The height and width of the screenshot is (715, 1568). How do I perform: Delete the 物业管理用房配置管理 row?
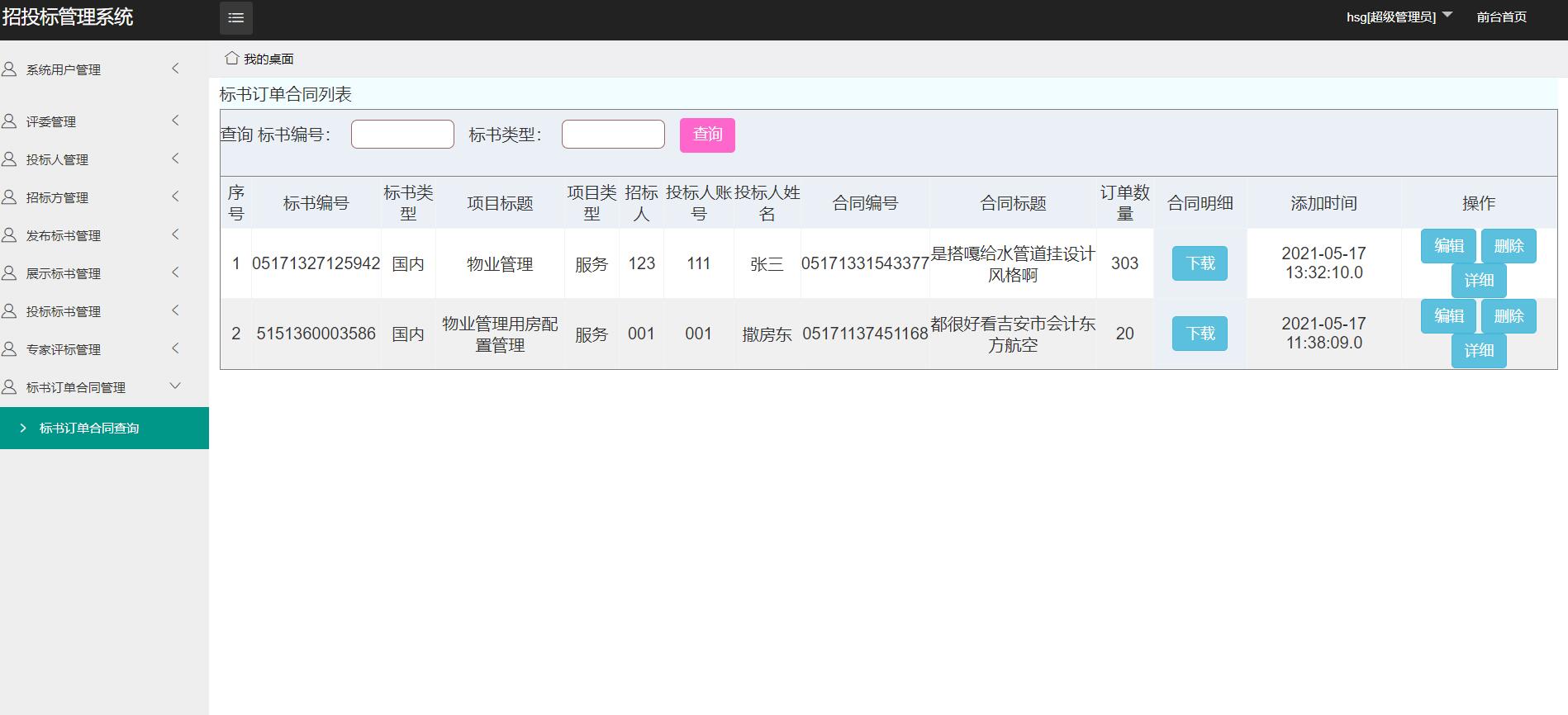tap(1509, 316)
